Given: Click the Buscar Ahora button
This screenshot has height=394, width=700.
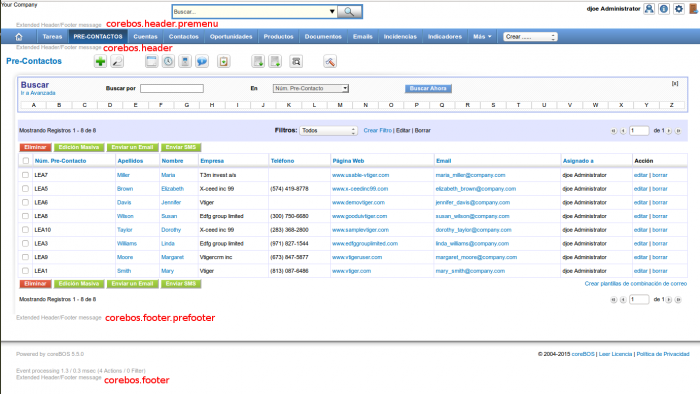Looking at the screenshot, I should pos(428,88).
